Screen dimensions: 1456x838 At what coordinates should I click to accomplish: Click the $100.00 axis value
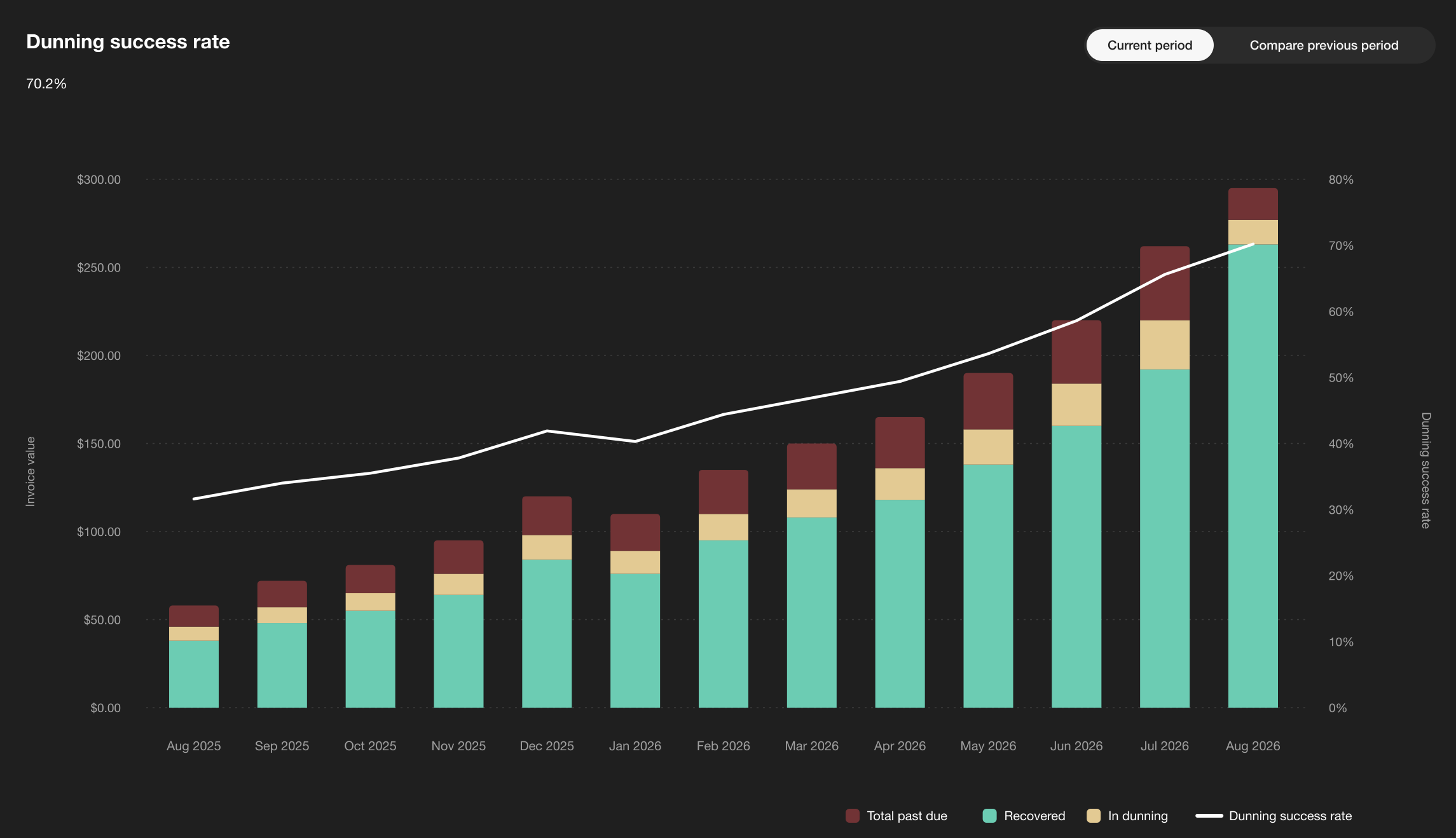click(99, 532)
